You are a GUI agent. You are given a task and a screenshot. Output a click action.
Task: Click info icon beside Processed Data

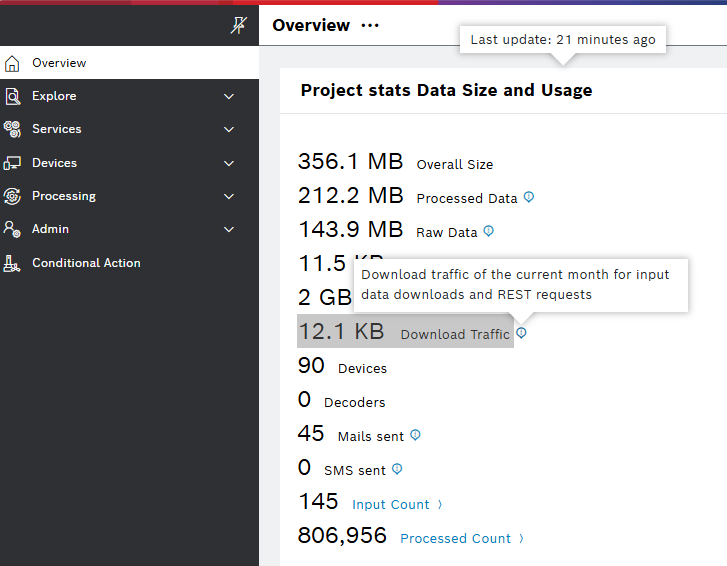[x=529, y=197]
